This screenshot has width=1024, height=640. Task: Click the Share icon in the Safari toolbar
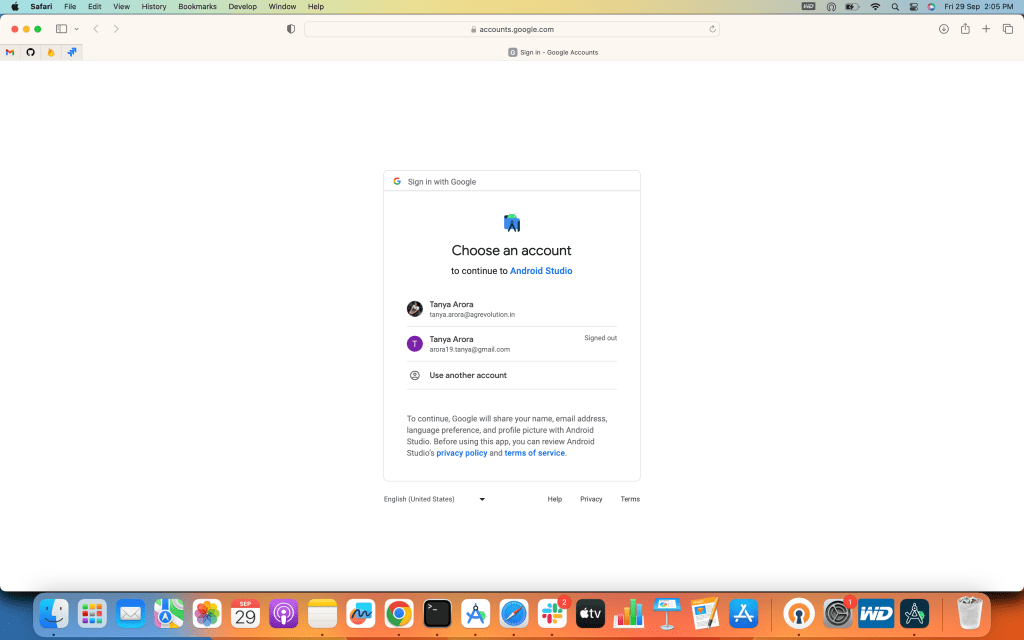click(x=965, y=29)
